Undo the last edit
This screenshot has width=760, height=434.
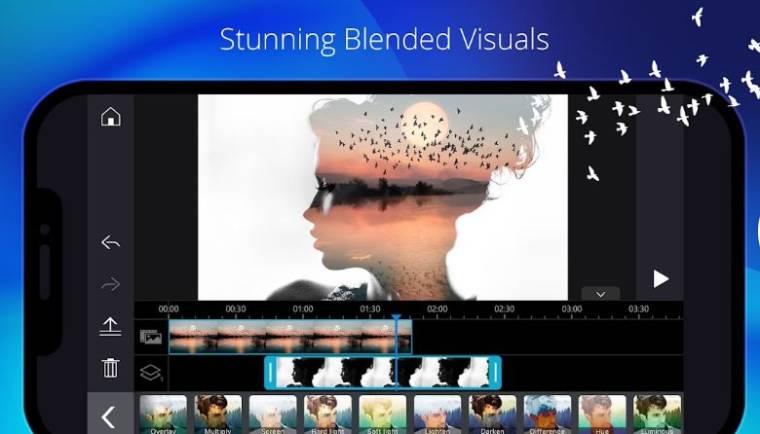tap(110, 242)
